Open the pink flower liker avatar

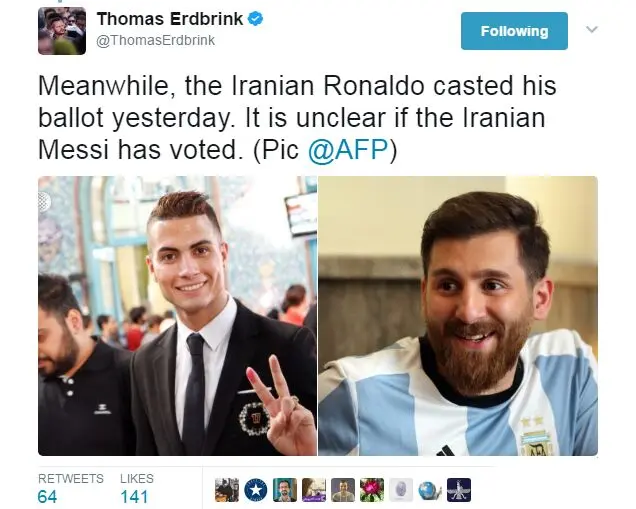[x=372, y=490]
